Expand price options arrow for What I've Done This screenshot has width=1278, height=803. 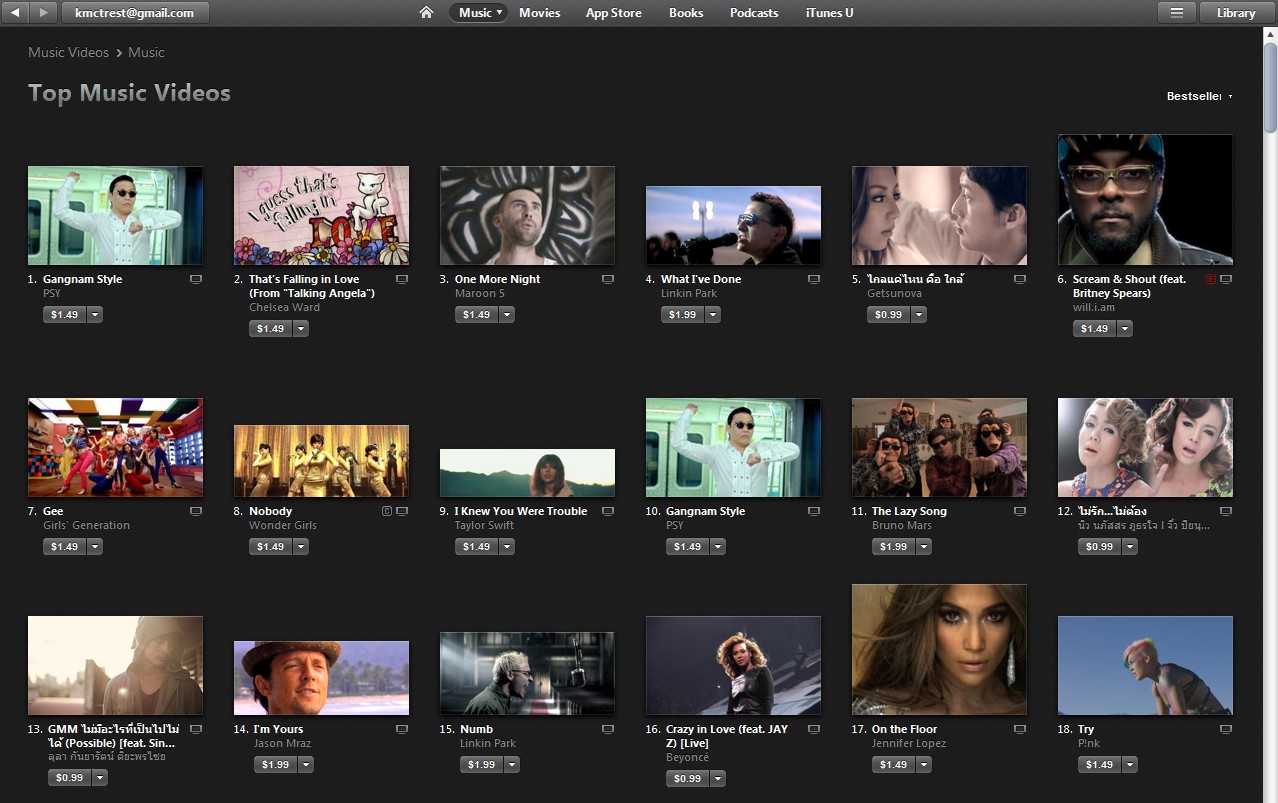pyautogui.click(x=713, y=315)
